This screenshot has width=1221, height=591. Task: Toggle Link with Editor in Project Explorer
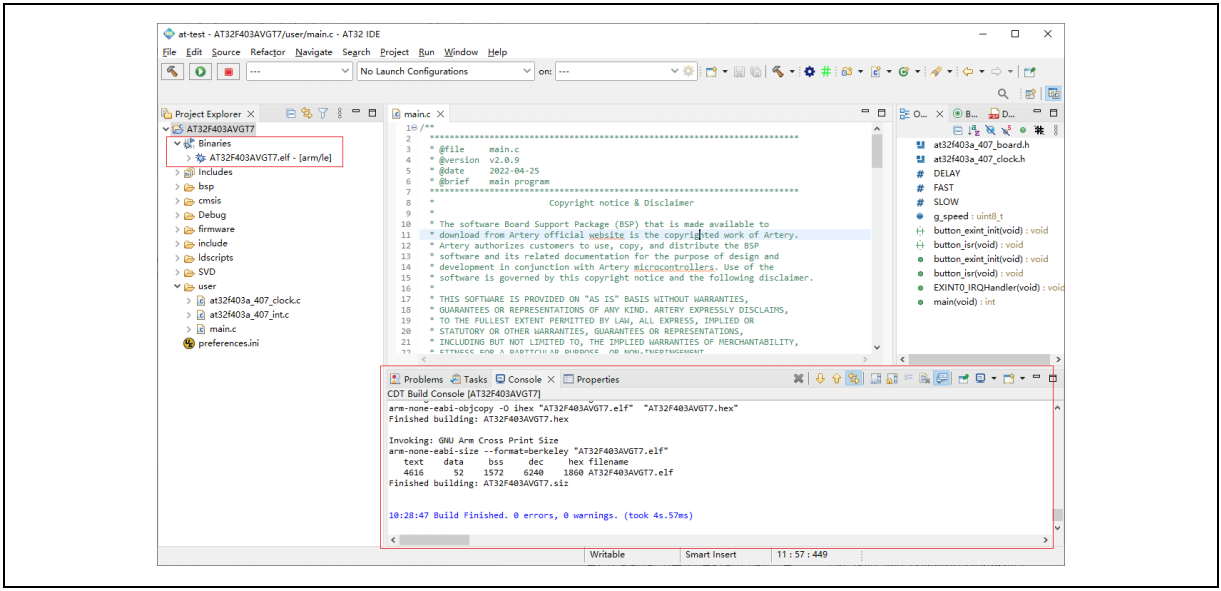[x=307, y=114]
